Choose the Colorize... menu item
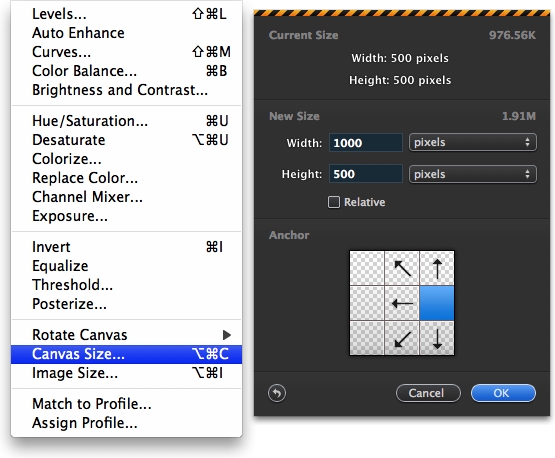 [127, 159]
